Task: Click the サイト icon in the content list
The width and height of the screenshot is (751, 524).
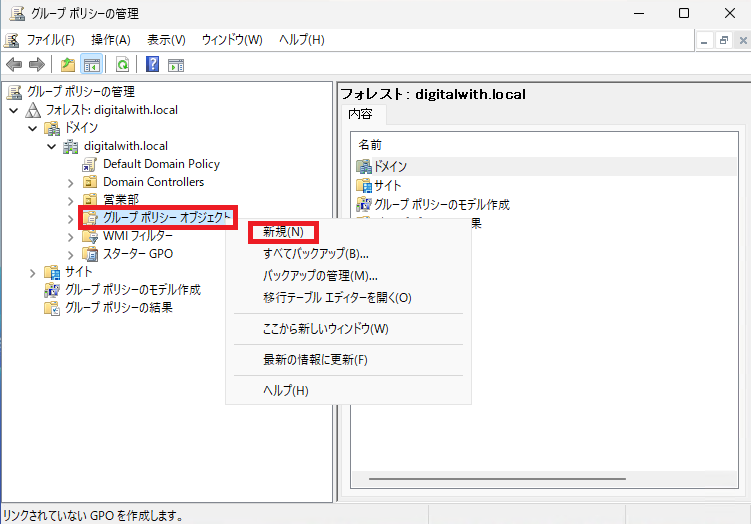Action: tap(364, 185)
